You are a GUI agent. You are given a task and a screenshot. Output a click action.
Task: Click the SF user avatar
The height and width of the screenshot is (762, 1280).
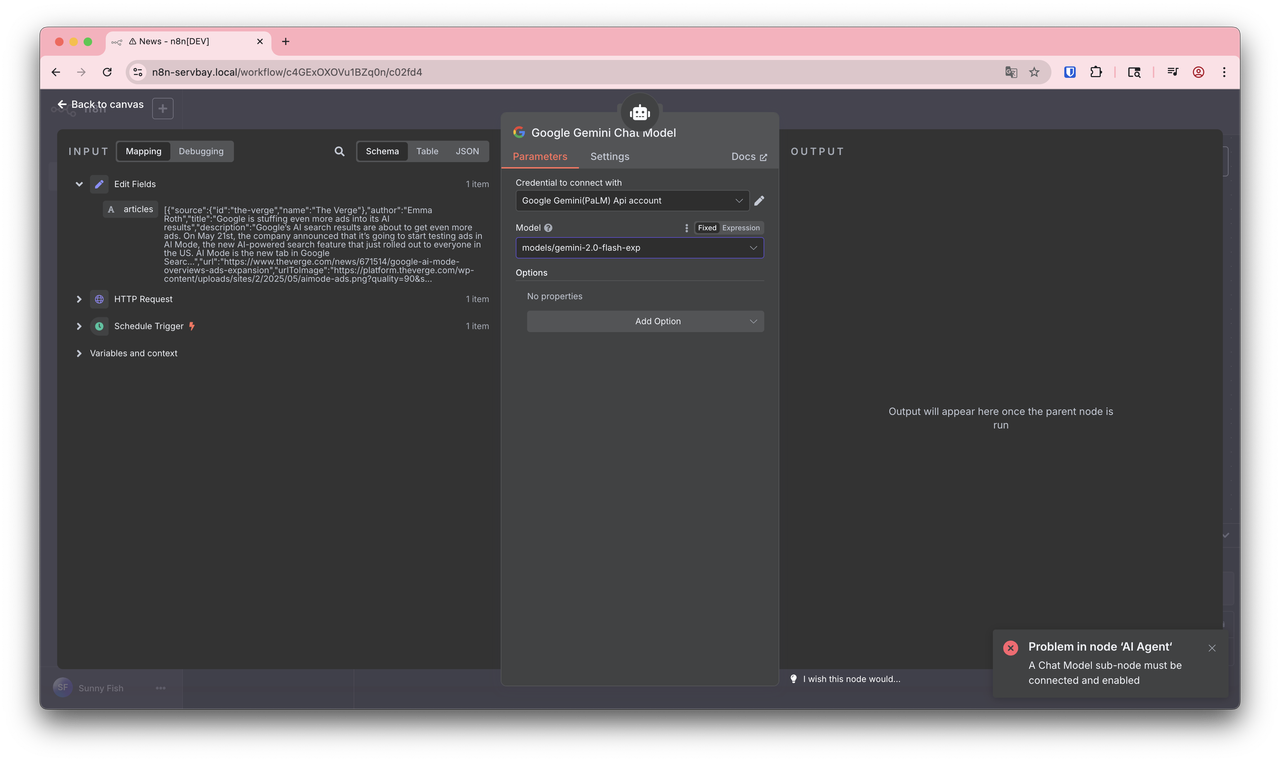(x=63, y=688)
